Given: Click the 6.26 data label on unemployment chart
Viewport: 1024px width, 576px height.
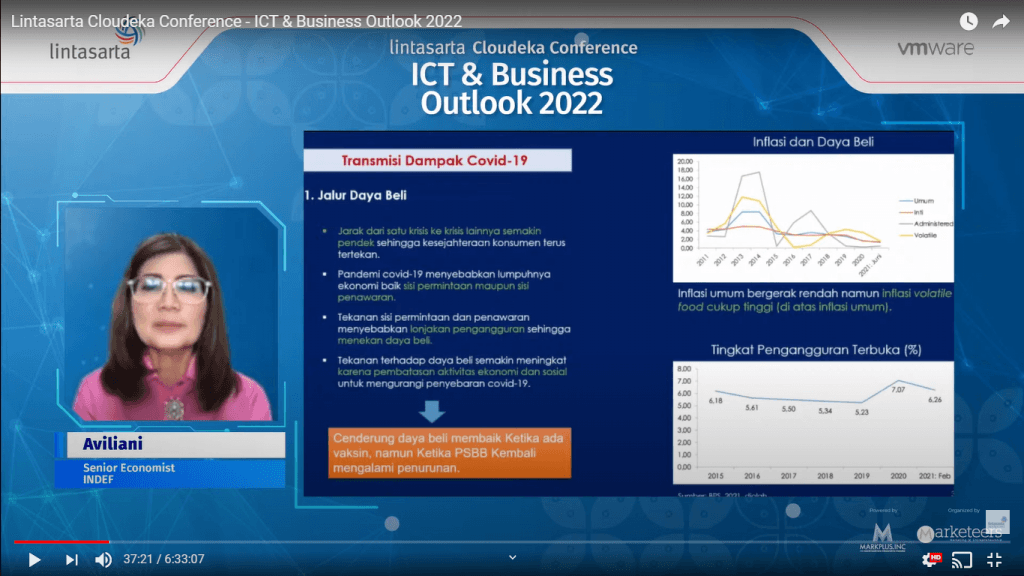Looking at the screenshot, I should (x=935, y=400).
